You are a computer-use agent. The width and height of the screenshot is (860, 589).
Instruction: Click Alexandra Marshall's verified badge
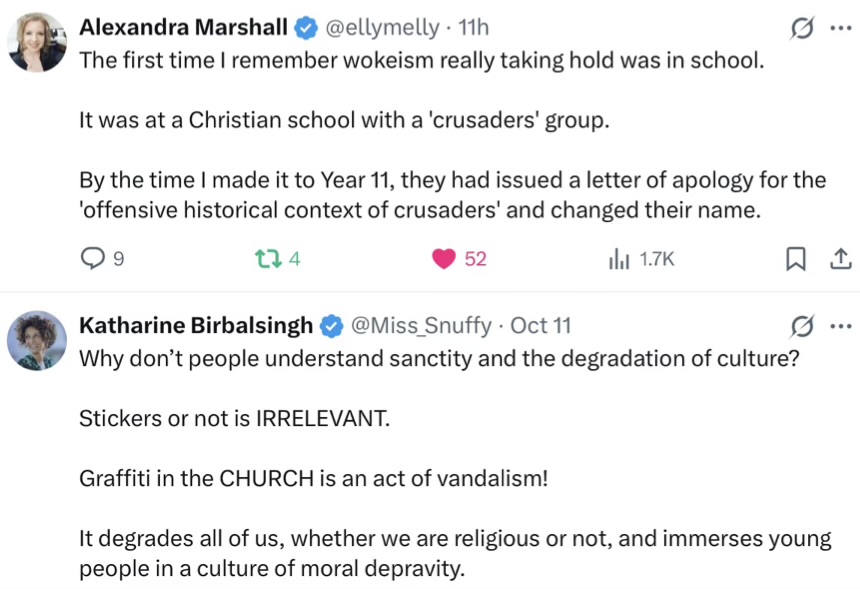coord(306,27)
